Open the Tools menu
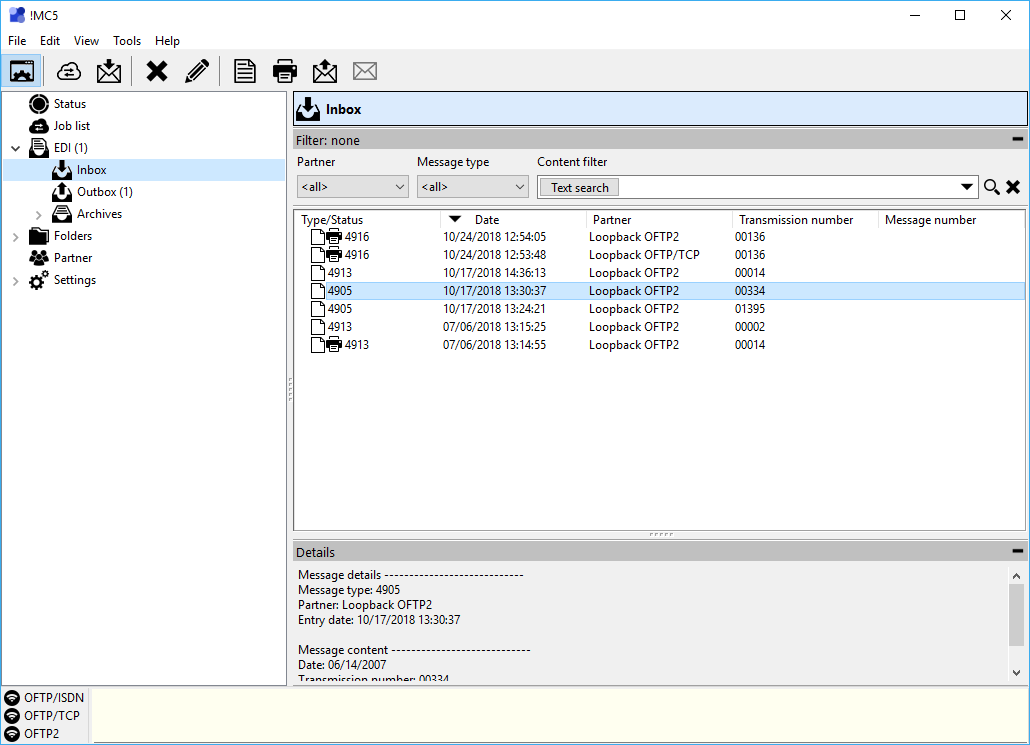Viewport: 1030px width, 745px height. pos(127,41)
